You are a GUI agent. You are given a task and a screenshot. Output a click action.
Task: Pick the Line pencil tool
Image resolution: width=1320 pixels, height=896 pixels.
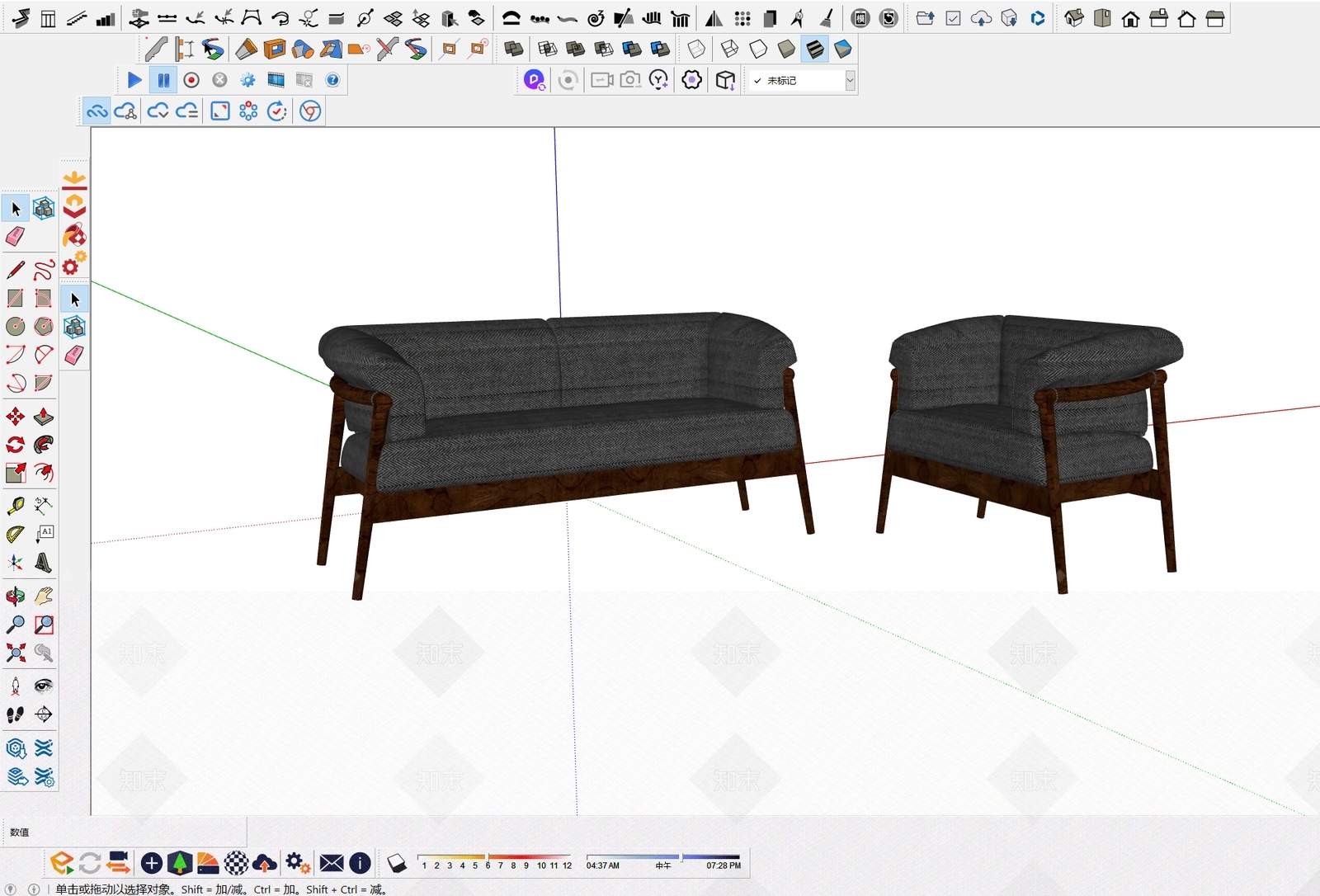pos(16,270)
